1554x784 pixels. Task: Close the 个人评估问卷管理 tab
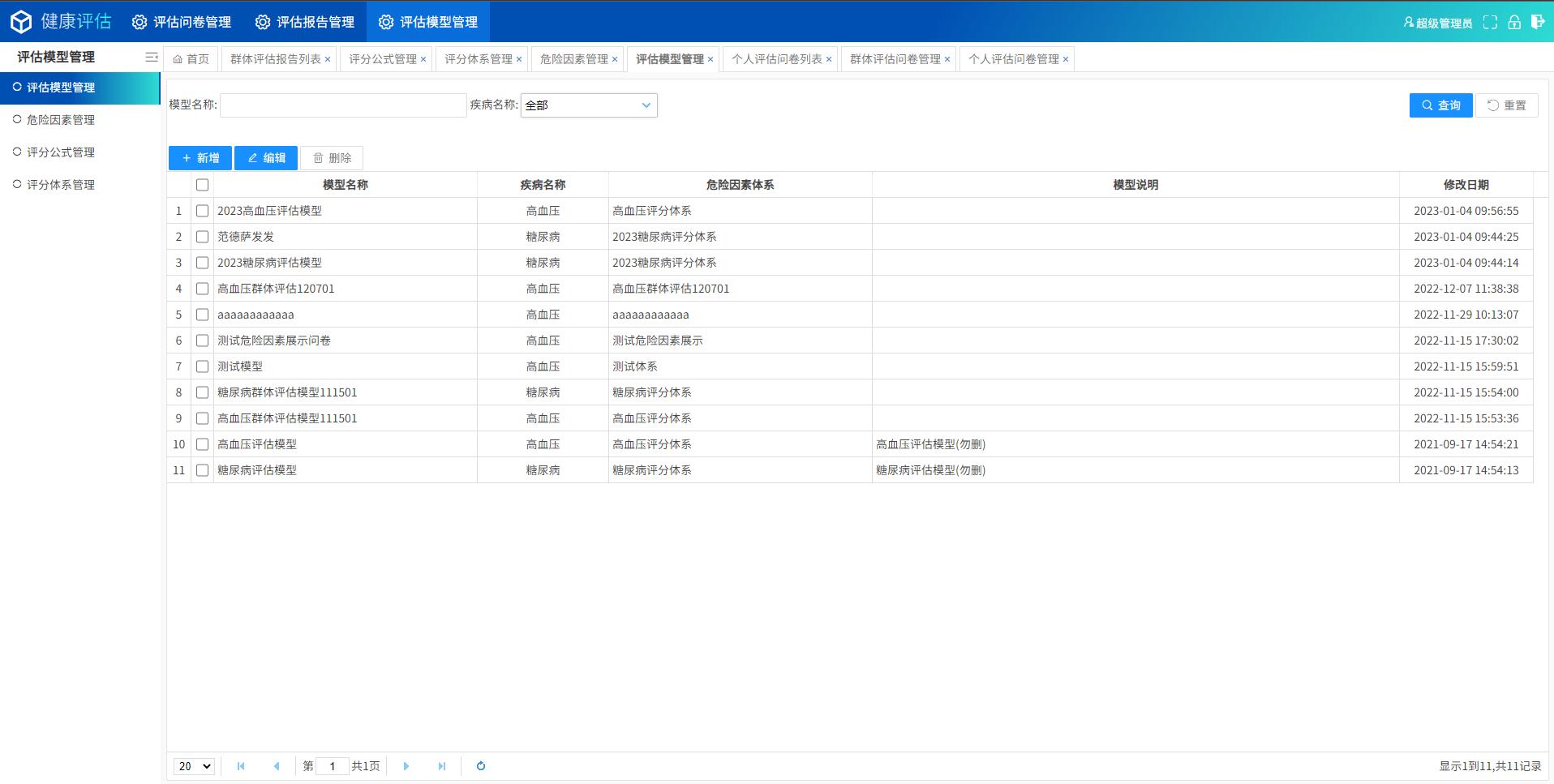tap(1066, 59)
